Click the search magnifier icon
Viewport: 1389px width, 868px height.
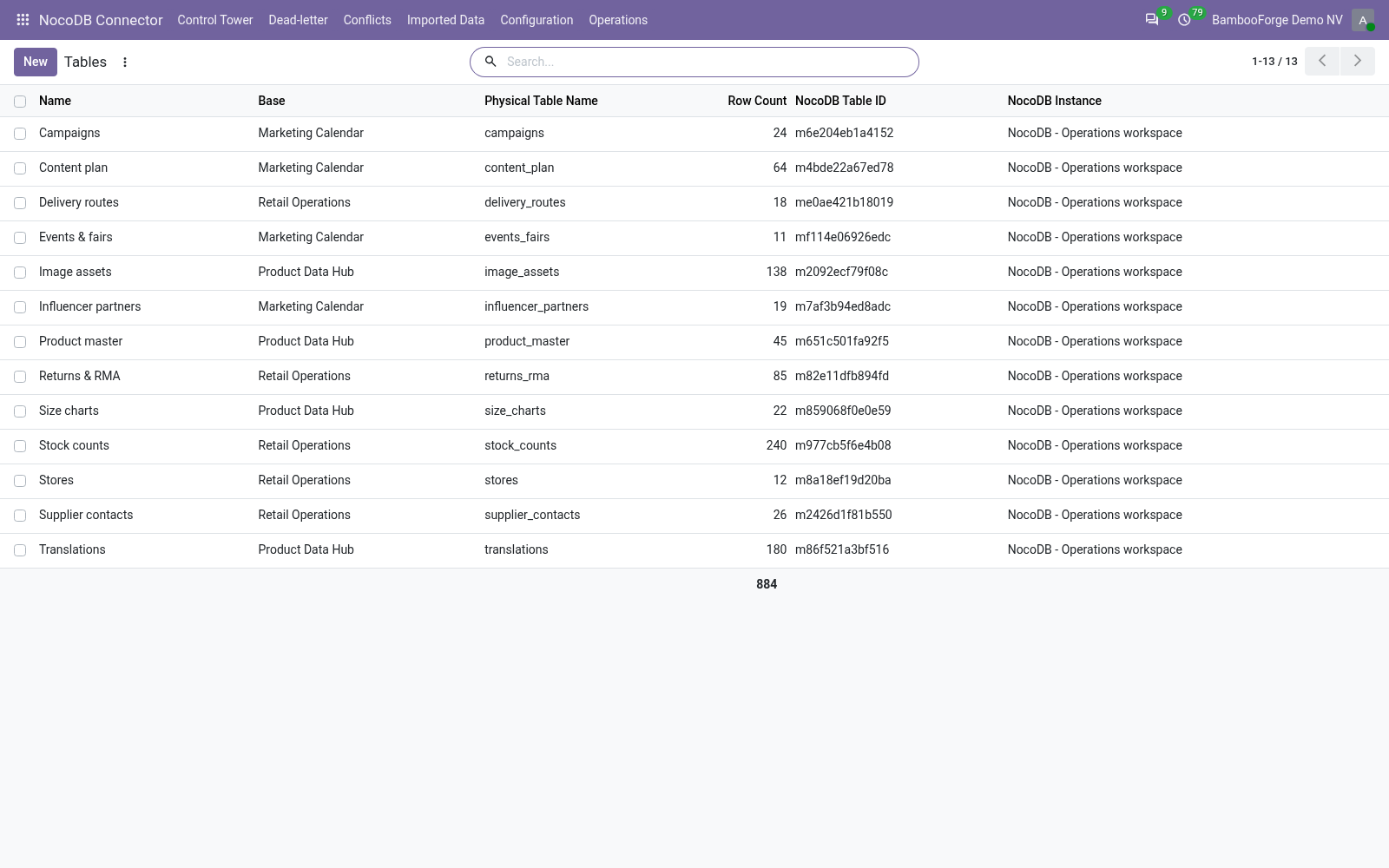coord(490,62)
